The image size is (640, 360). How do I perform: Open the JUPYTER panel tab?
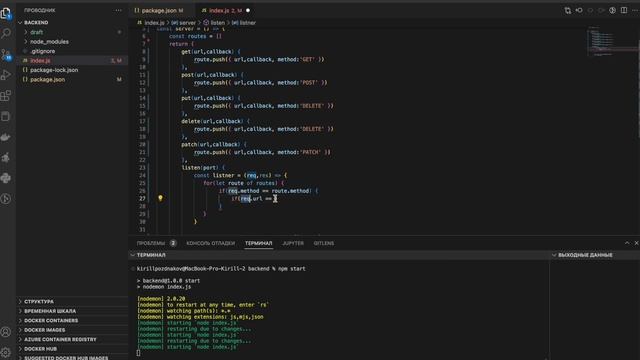293,243
